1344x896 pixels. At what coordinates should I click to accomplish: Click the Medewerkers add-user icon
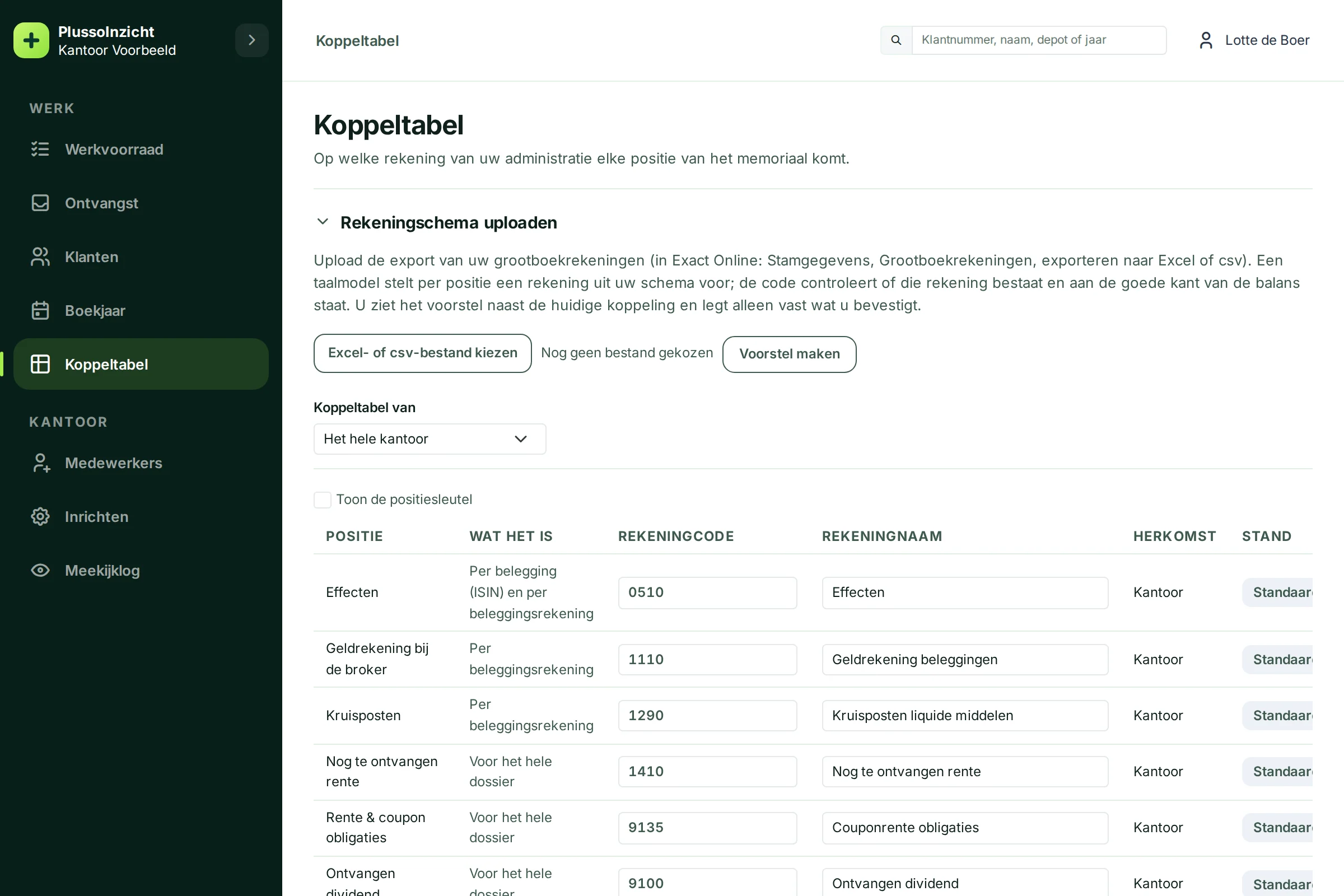tap(40, 463)
